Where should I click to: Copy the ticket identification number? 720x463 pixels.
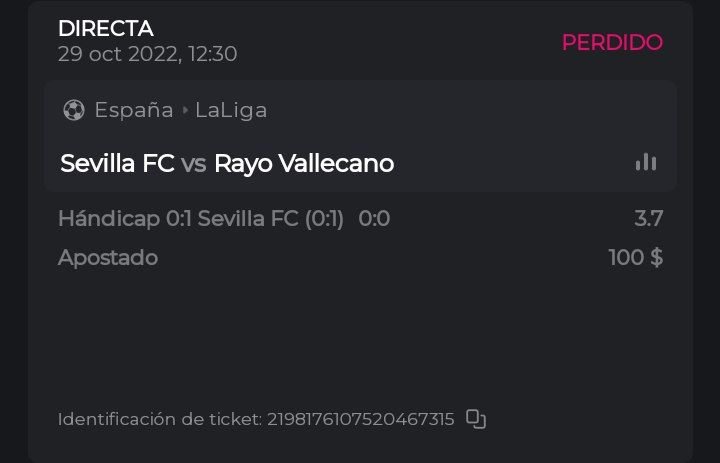tap(476, 419)
